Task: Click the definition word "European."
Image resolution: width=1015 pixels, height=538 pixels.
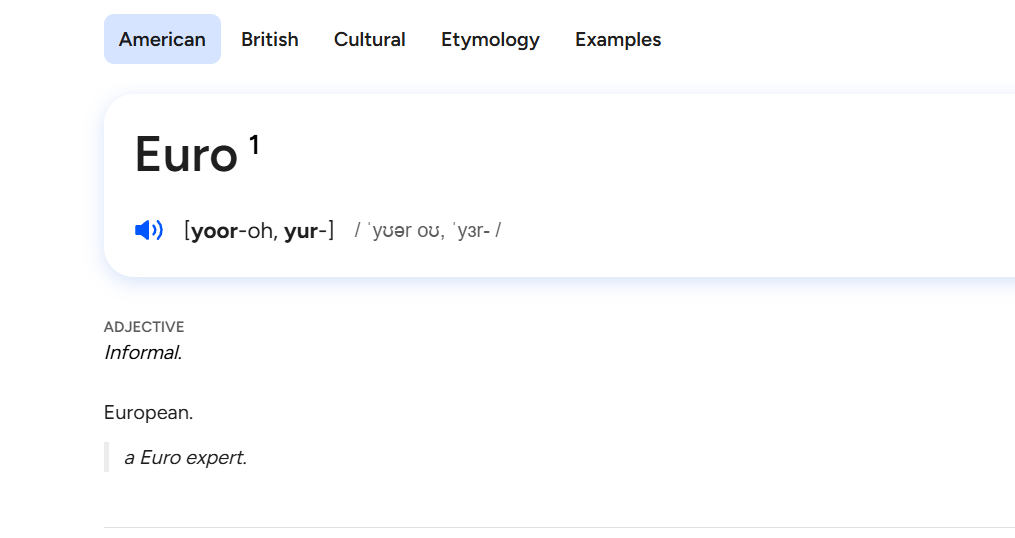Action: pyautogui.click(x=148, y=412)
